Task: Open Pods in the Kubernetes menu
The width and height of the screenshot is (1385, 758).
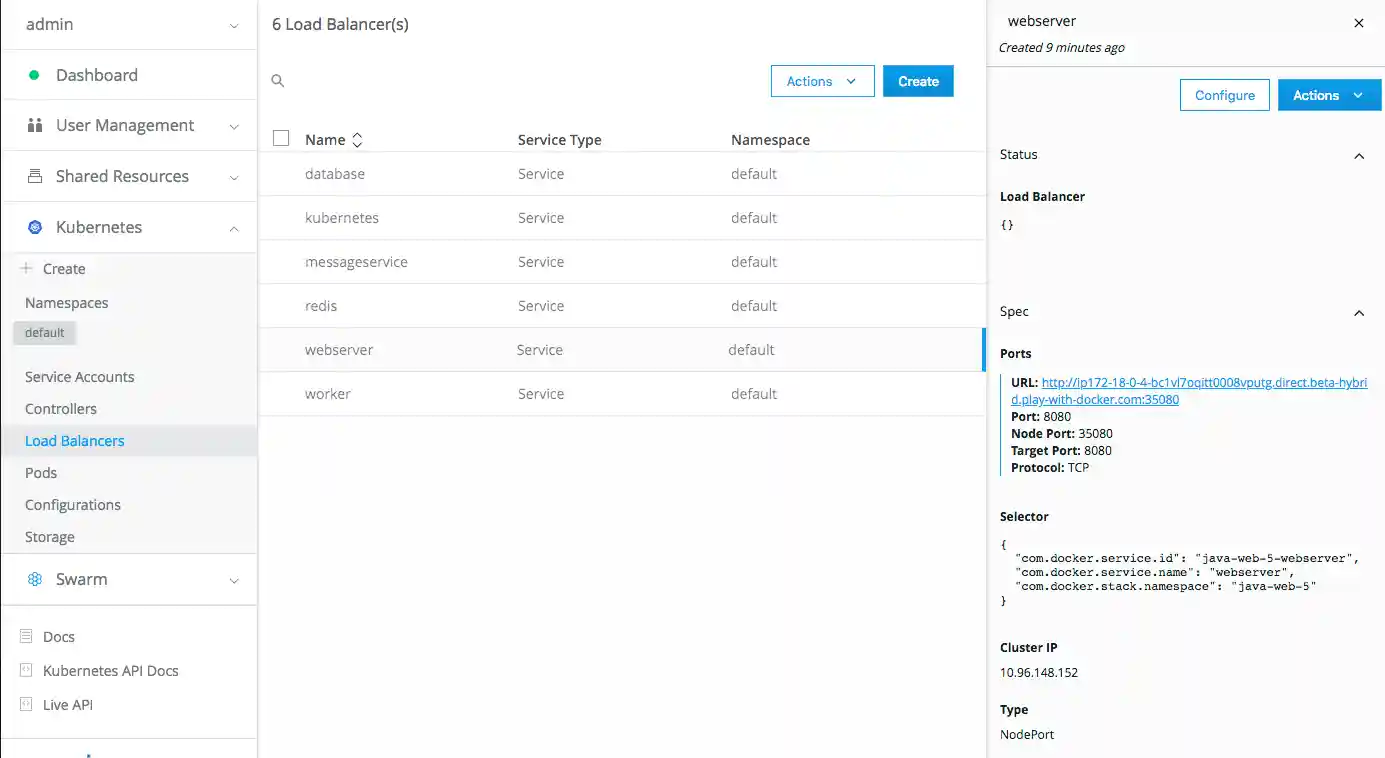Action: point(41,473)
